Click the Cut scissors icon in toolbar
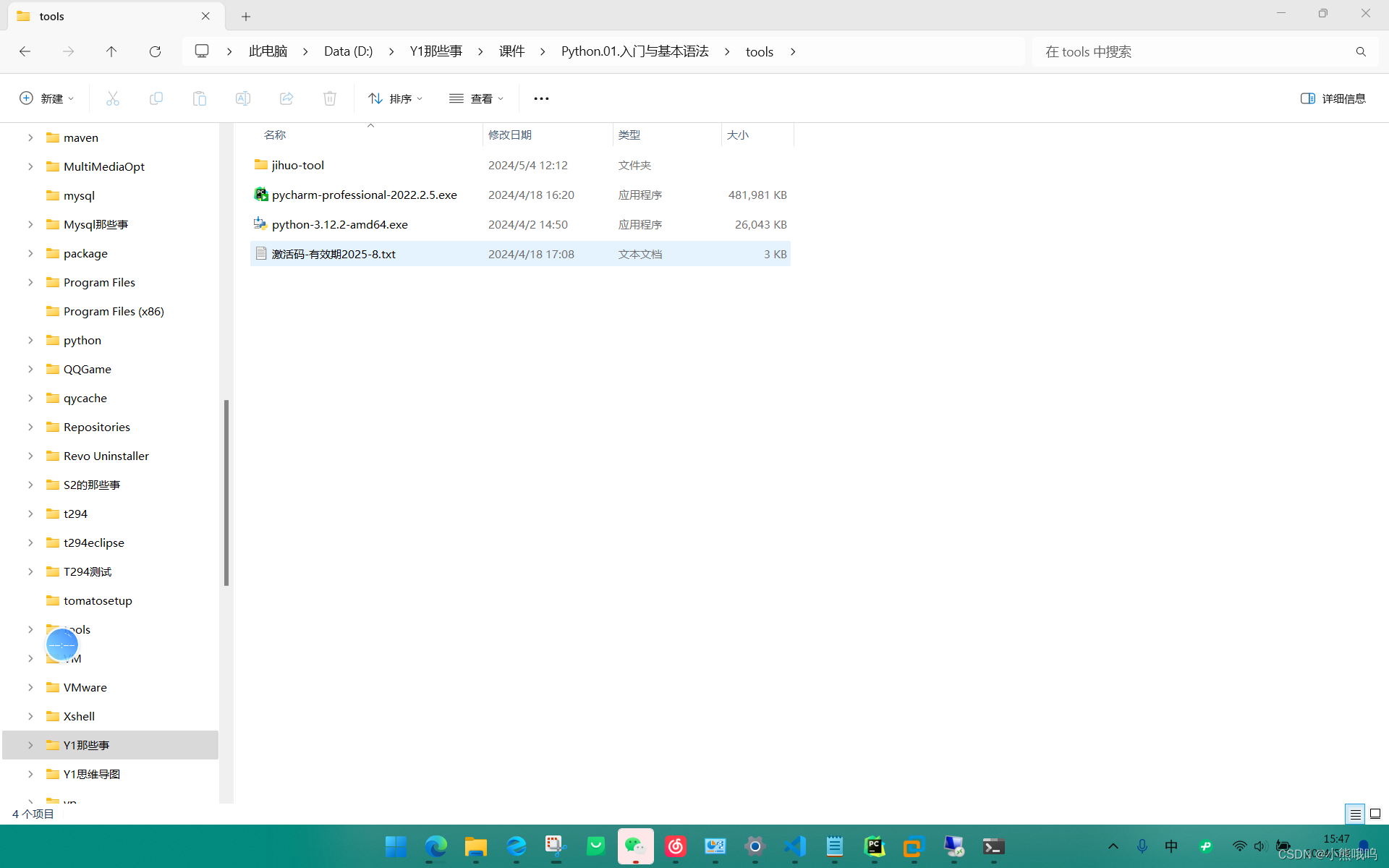 point(112,98)
